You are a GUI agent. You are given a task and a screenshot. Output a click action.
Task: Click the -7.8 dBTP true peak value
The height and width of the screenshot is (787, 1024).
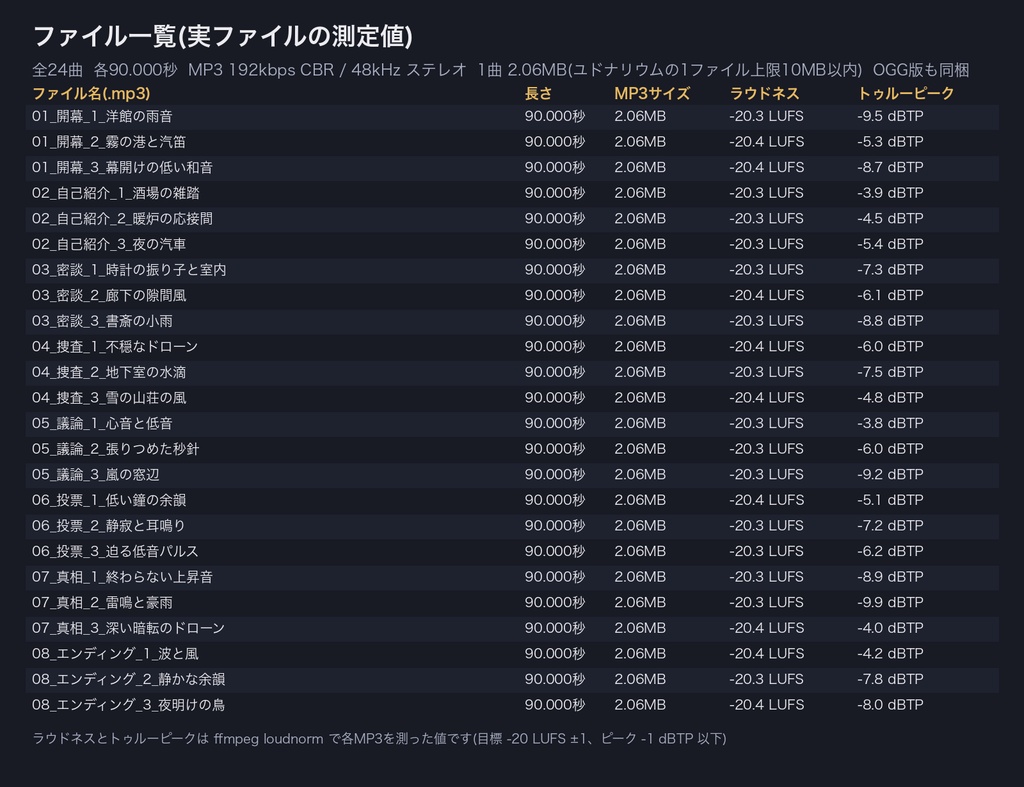[x=890, y=679]
